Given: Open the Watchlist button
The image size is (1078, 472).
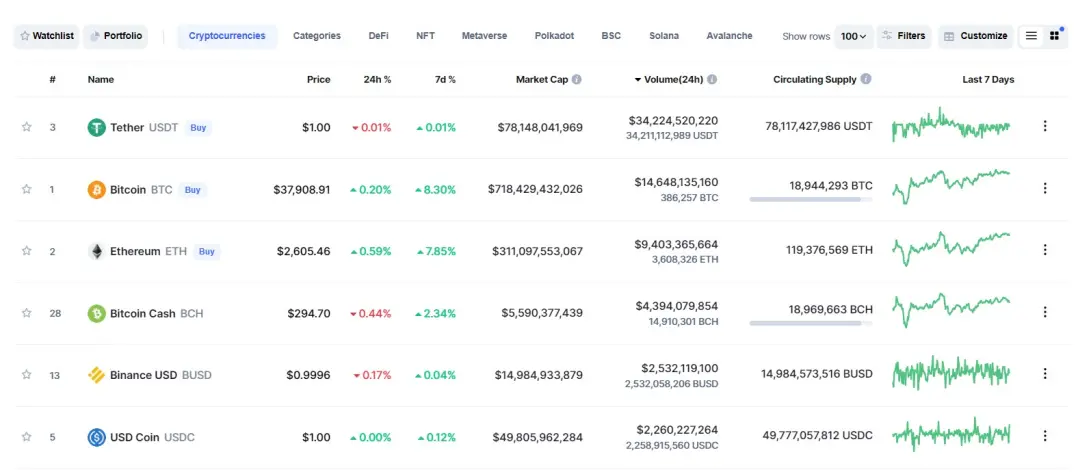Looking at the screenshot, I should pos(47,36).
